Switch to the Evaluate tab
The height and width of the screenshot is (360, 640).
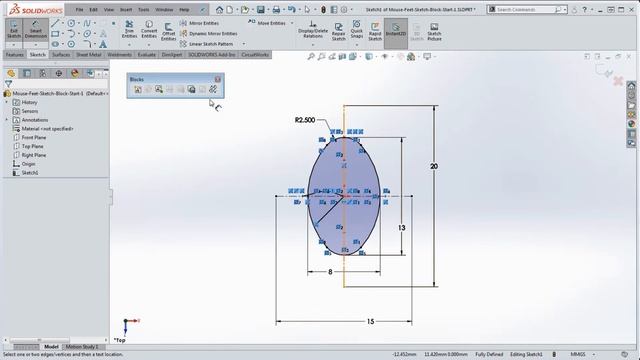[x=147, y=55]
